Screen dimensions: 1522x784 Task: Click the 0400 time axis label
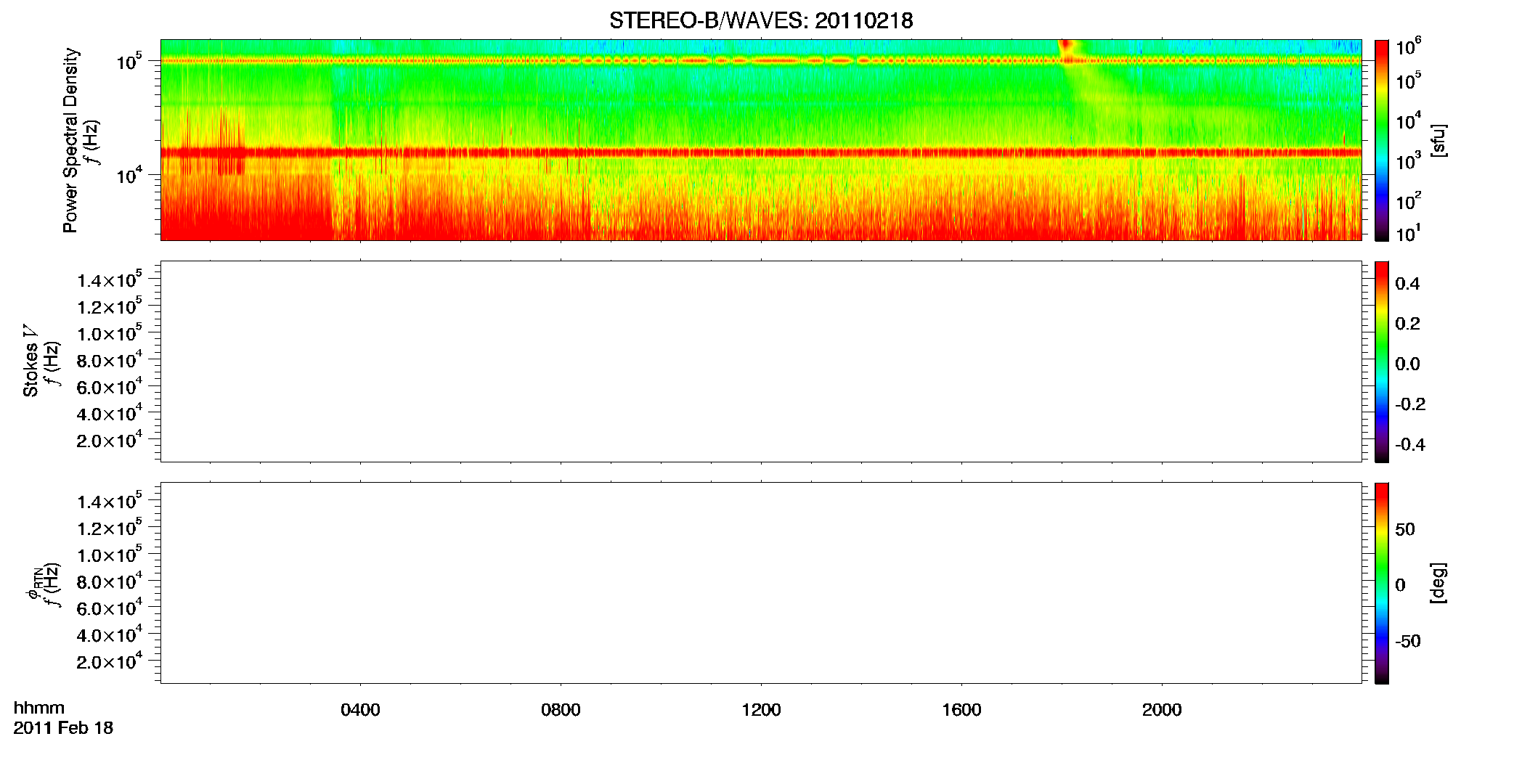[360, 710]
